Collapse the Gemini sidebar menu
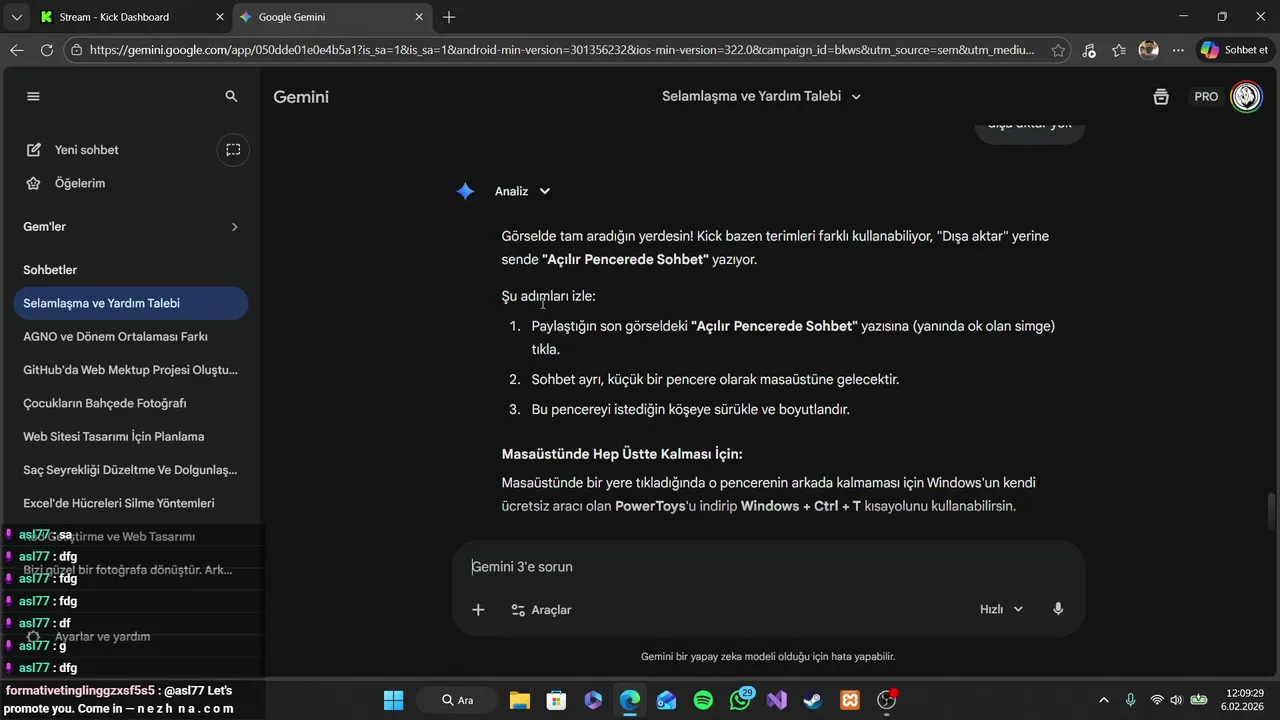This screenshot has width=1280, height=720. pyautogui.click(x=33, y=96)
